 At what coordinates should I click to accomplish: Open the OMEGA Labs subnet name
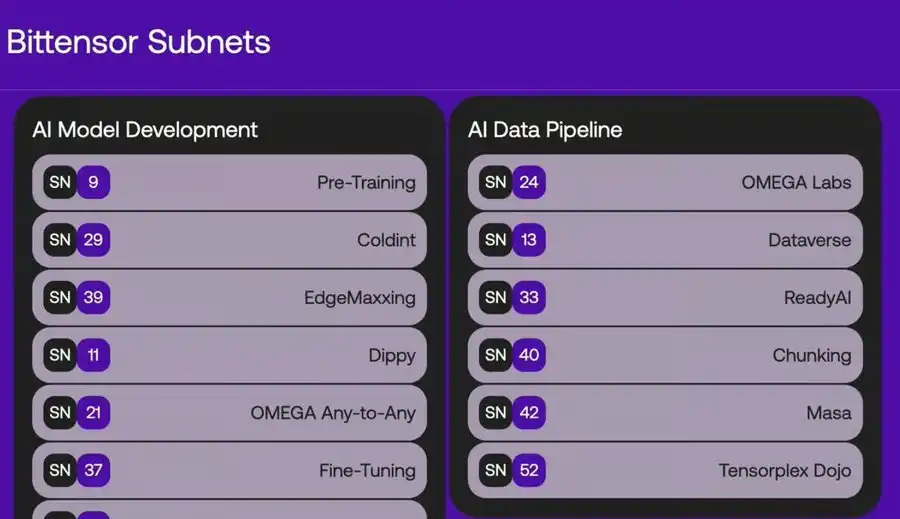coord(796,182)
